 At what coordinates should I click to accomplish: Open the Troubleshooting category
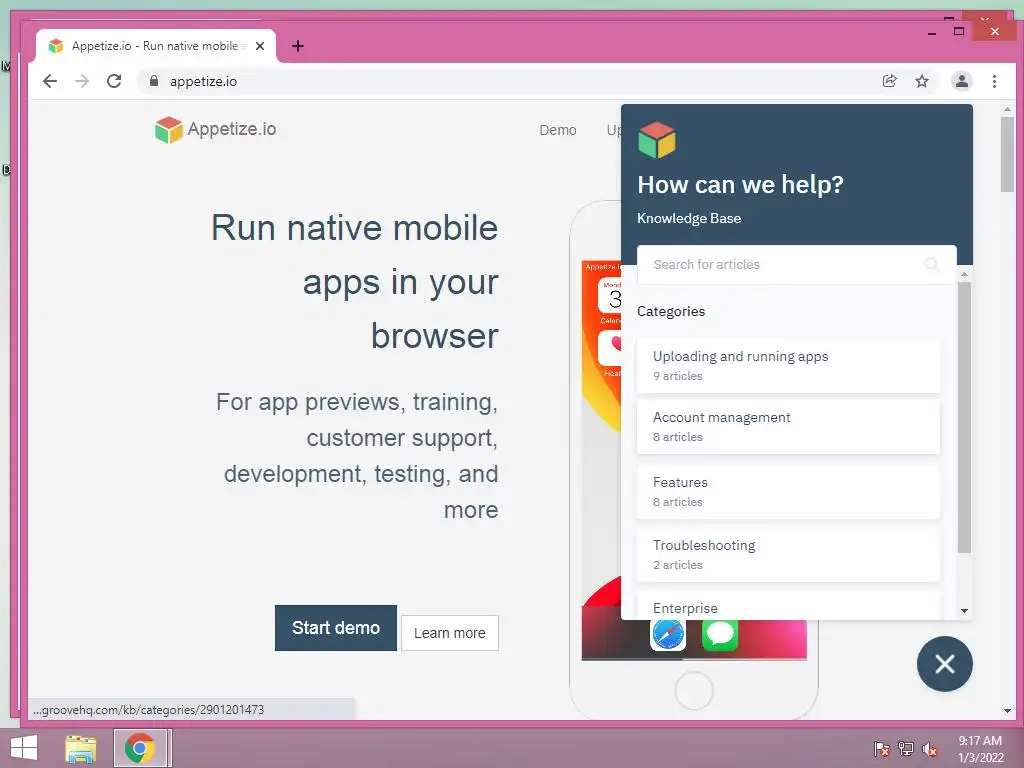click(x=788, y=554)
